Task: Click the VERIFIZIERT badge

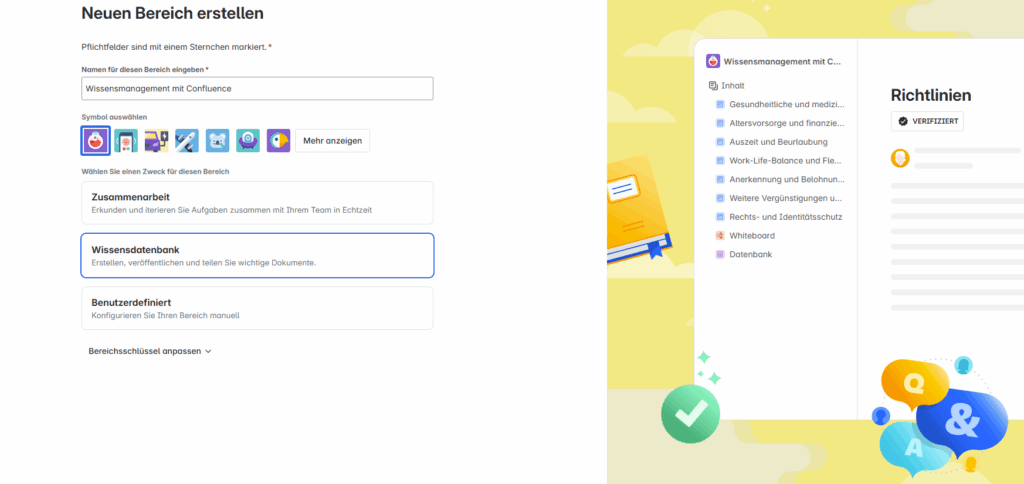Action: tap(927, 121)
